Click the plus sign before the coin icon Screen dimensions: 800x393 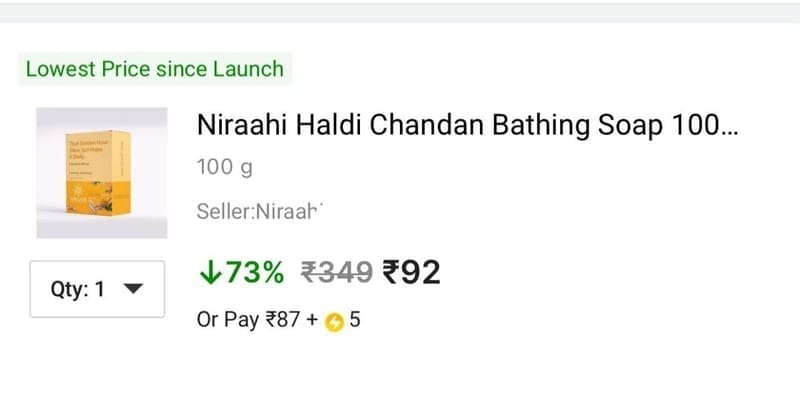[x=312, y=321]
